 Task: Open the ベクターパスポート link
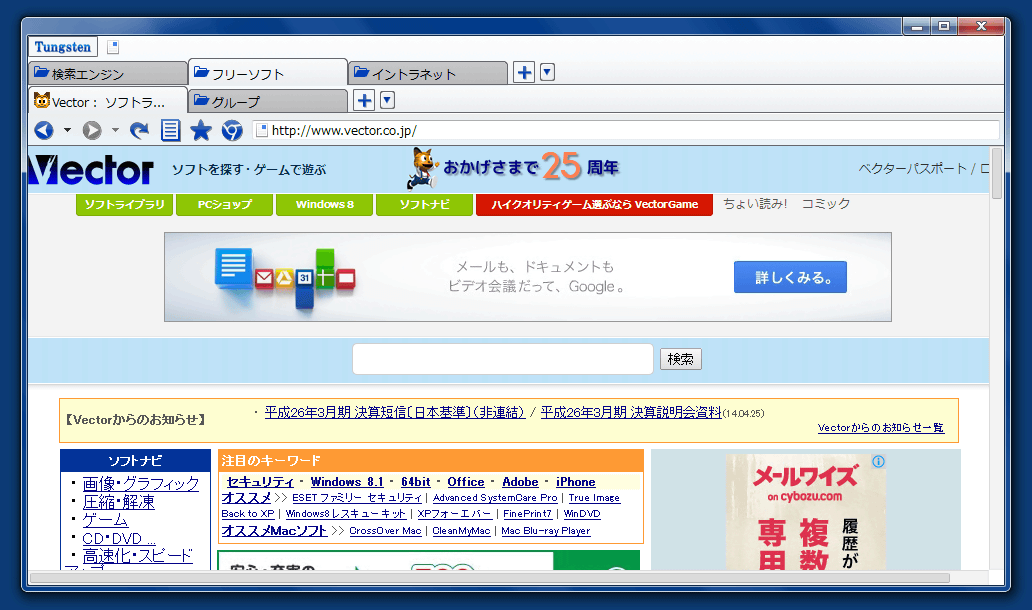[913, 168]
